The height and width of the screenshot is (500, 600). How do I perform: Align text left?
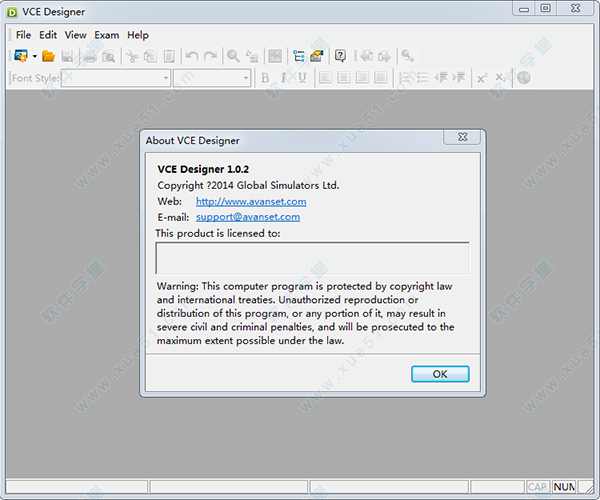(x=325, y=78)
